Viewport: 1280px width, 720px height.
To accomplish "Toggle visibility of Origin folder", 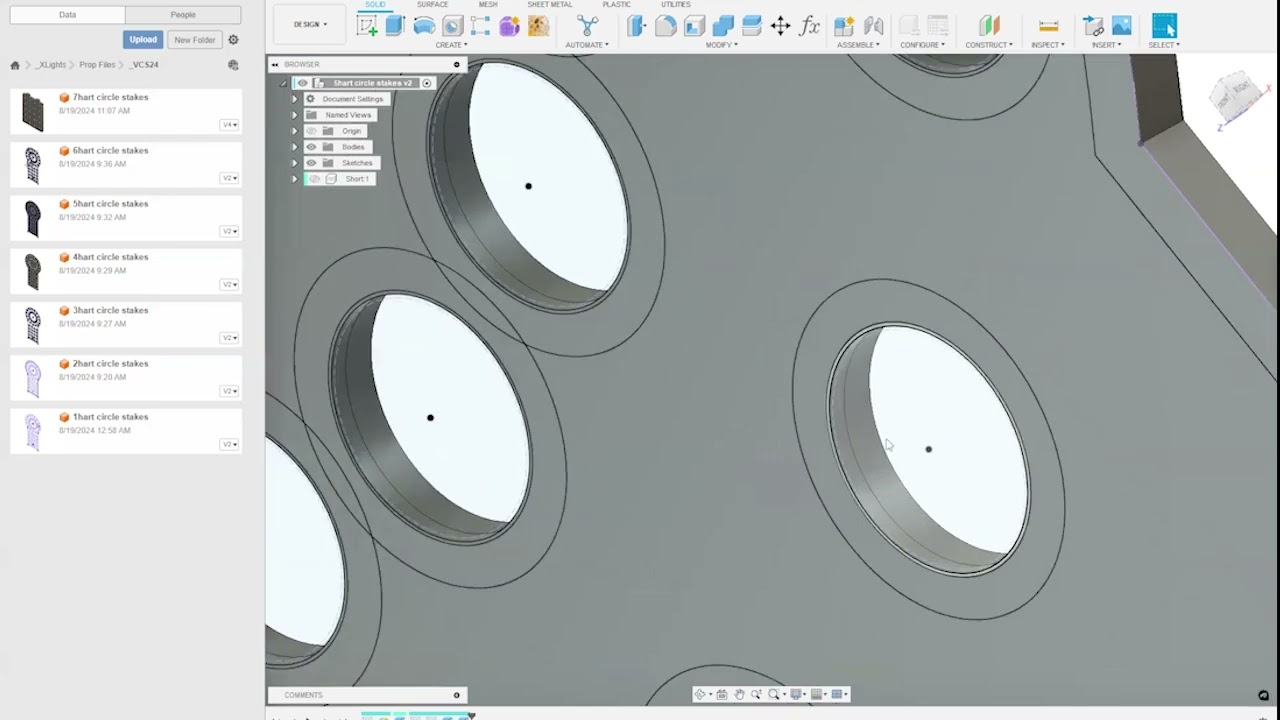I will point(311,131).
